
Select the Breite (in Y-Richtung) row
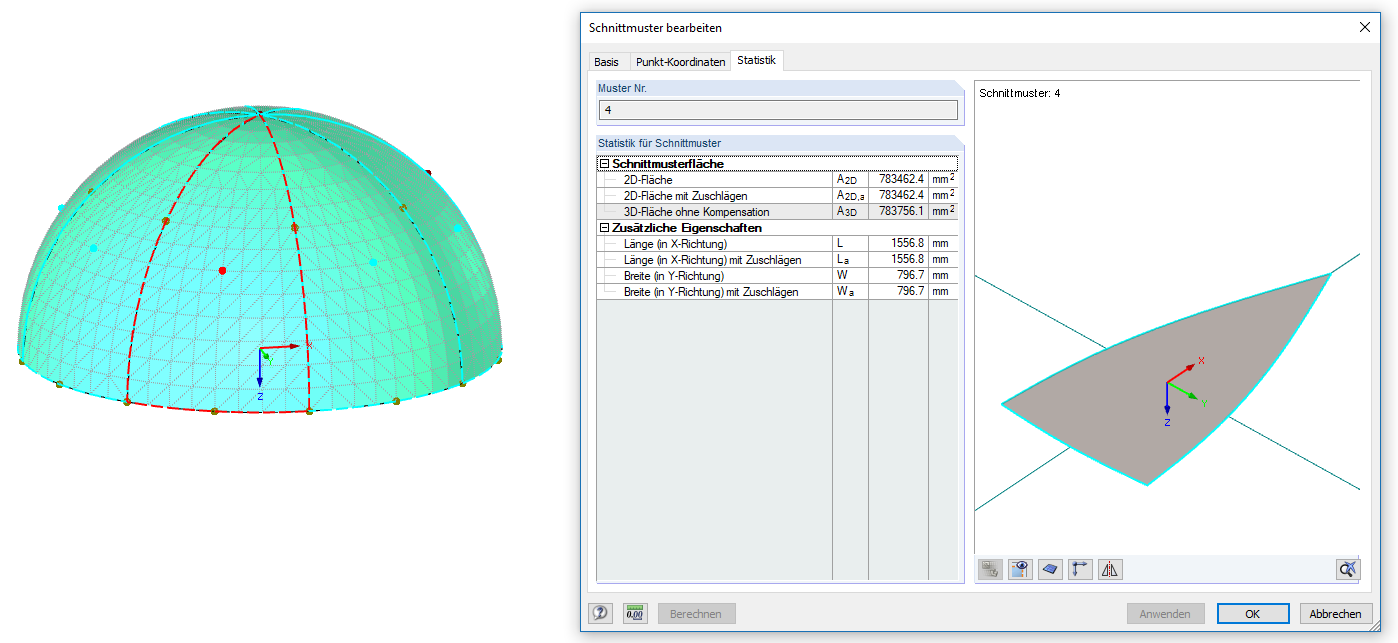[777, 275]
